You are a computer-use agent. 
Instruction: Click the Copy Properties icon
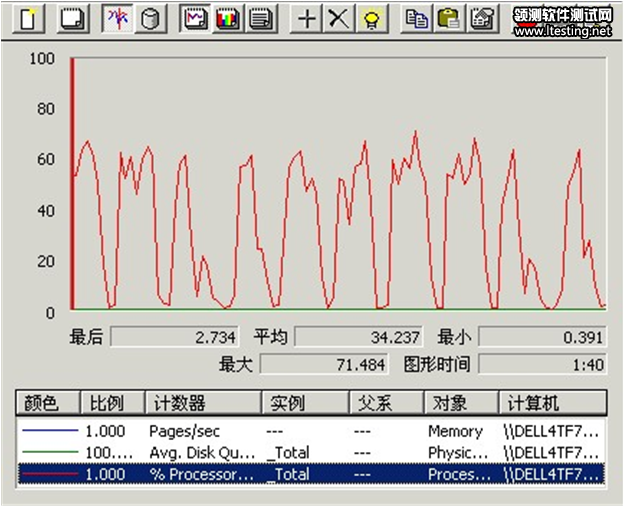[x=418, y=19]
